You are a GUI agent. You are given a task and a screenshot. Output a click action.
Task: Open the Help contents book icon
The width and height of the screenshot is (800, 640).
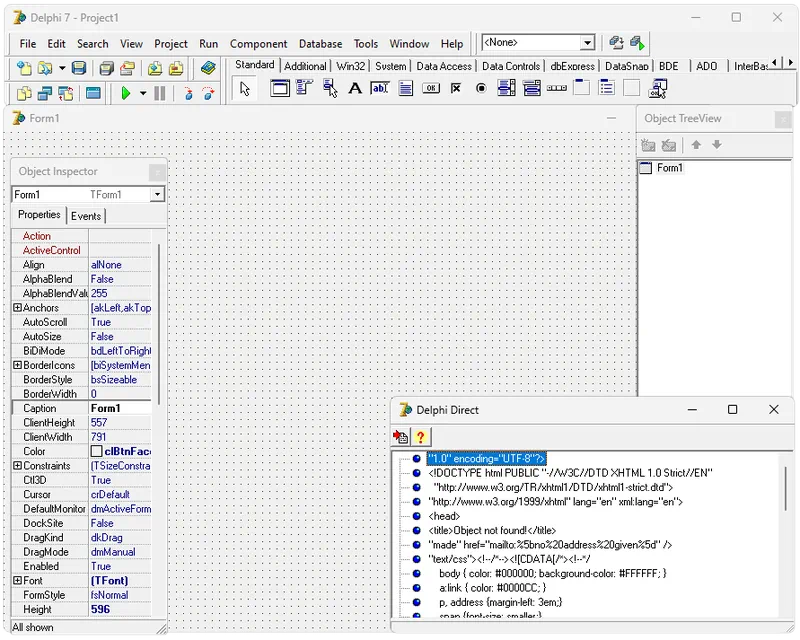[208, 68]
